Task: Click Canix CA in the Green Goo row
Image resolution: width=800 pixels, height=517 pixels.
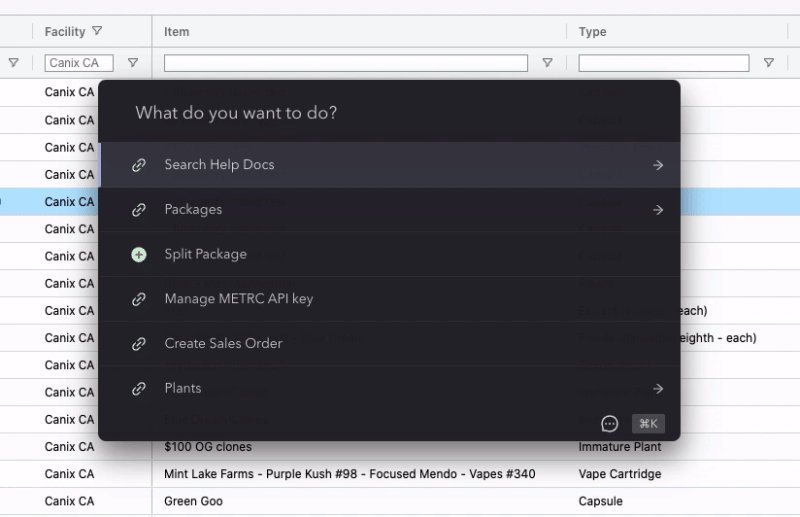Action: pos(69,501)
